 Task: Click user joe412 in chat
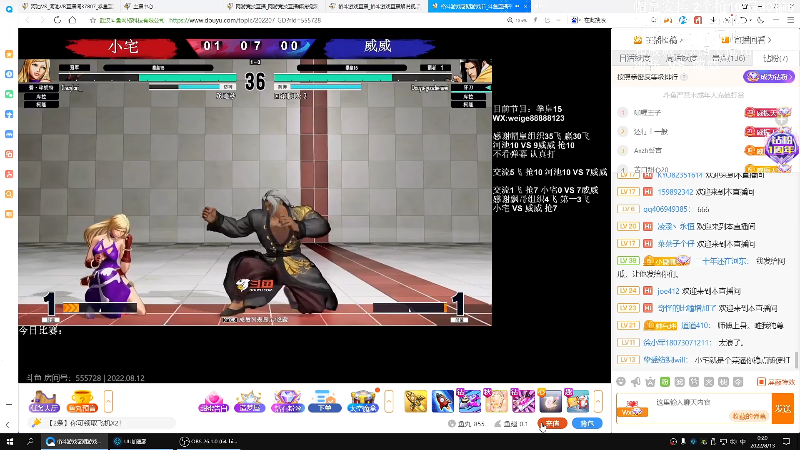coord(668,291)
